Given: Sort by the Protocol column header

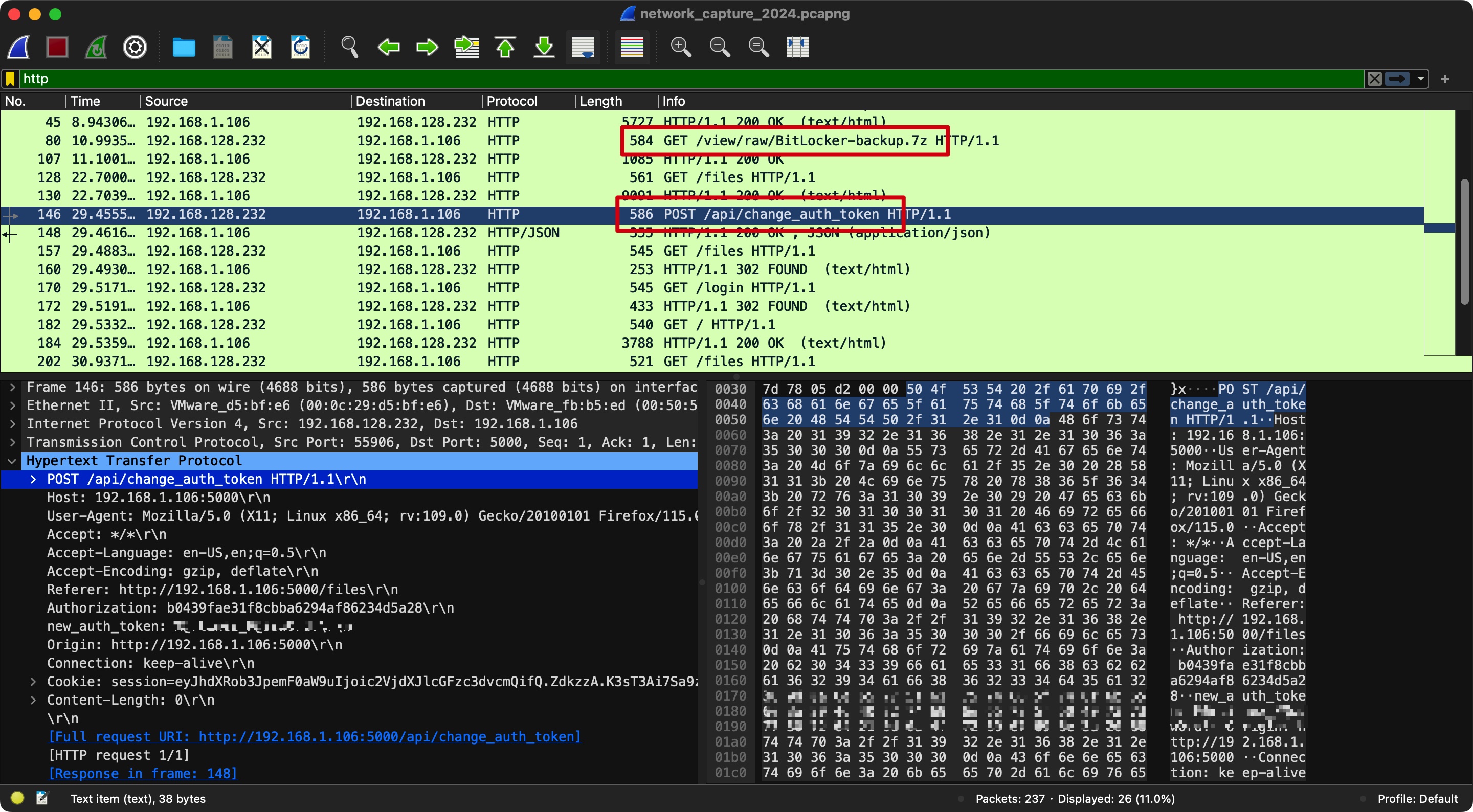Looking at the screenshot, I should (x=512, y=101).
